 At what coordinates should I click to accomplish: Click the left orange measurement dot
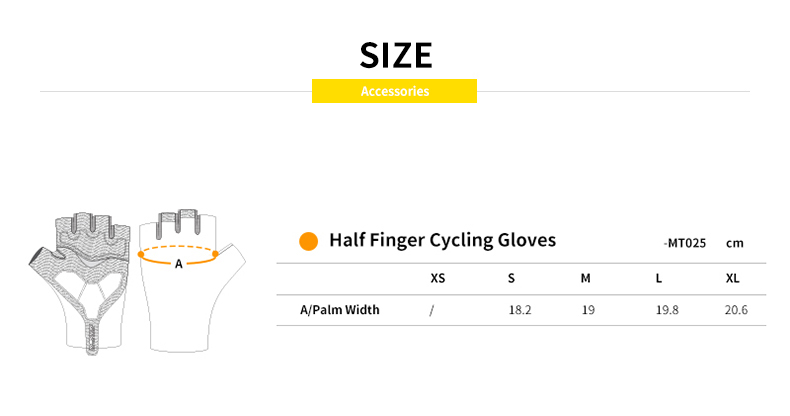coord(142,255)
